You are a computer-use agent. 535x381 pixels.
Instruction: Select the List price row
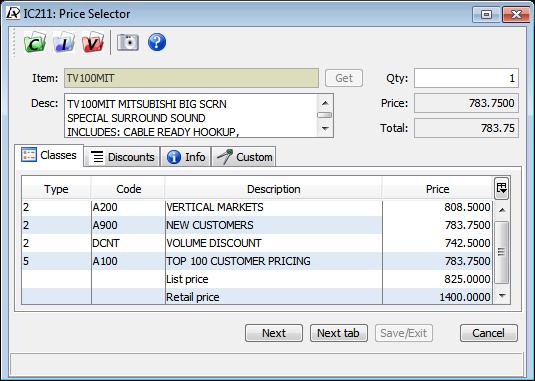pos(257,279)
